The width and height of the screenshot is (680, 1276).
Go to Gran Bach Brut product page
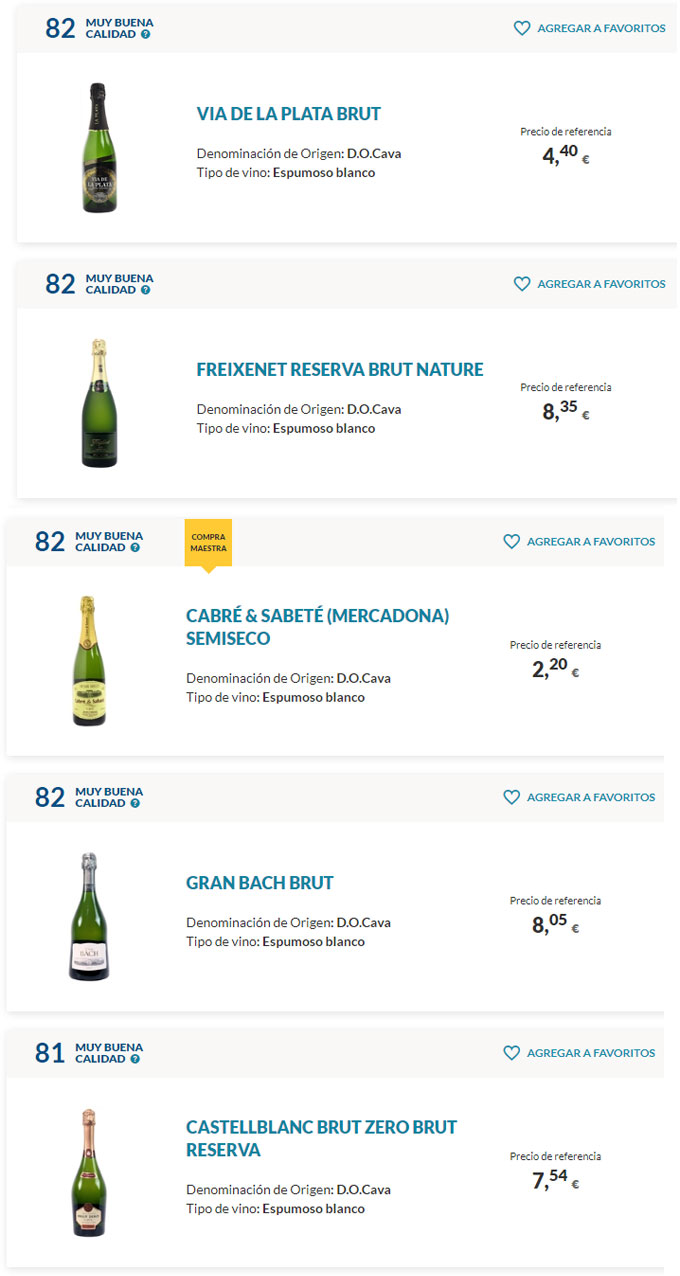coord(260,883)
